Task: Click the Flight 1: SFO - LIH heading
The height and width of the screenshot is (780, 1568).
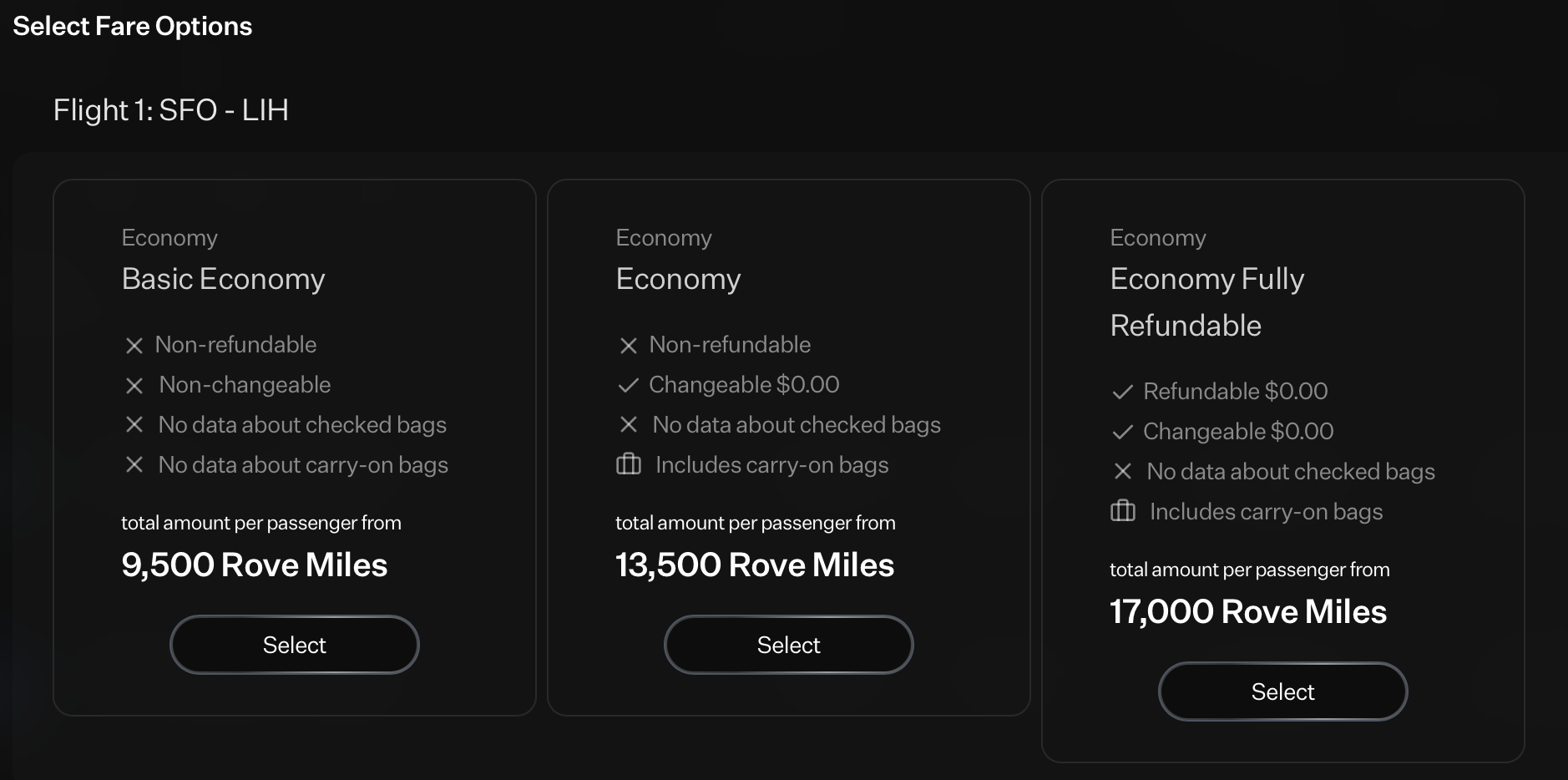Action: (x=171, y=109)
